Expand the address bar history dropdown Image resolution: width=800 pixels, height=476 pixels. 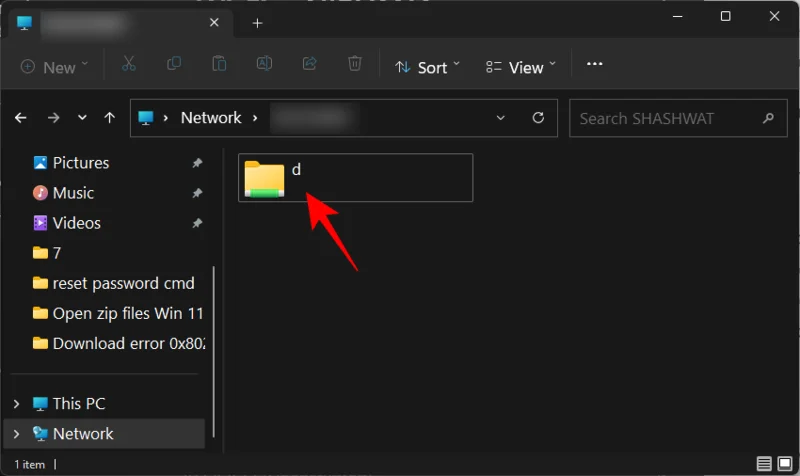501,118
